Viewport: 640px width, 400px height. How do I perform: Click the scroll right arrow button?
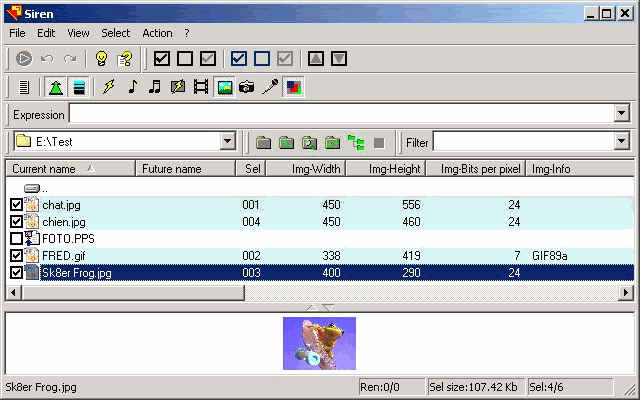tap(626, 292)
